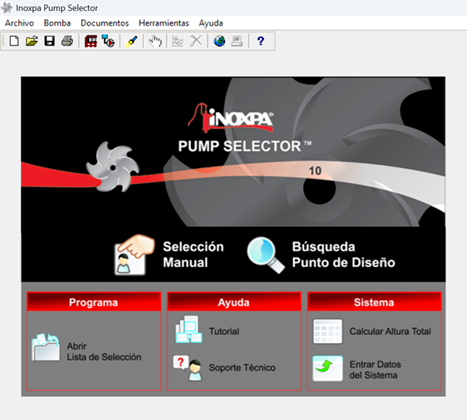Click the blue monitor with red arrow toolbar icon
This screenshot has width=467, height=420.
[x=108, y=41]
